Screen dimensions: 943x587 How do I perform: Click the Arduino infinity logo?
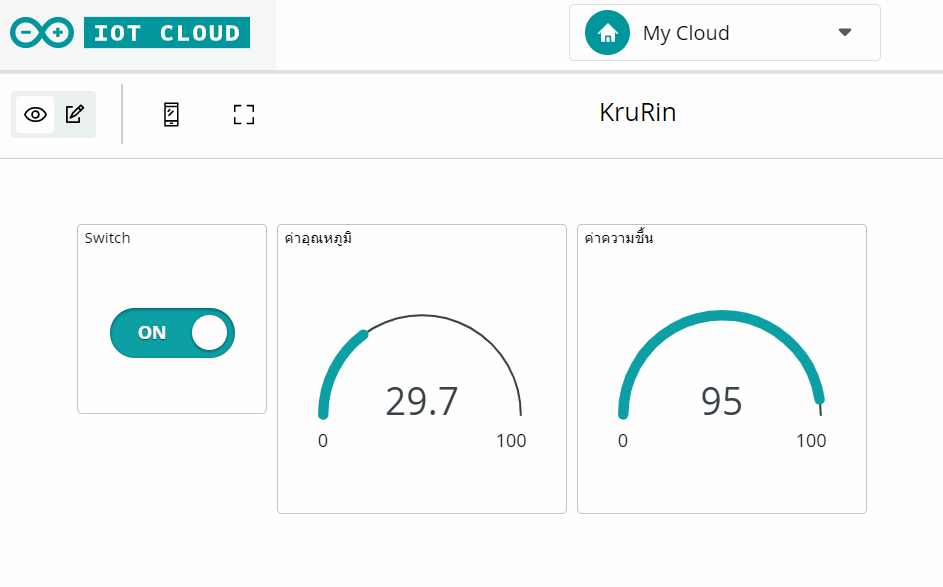[40, 31]
